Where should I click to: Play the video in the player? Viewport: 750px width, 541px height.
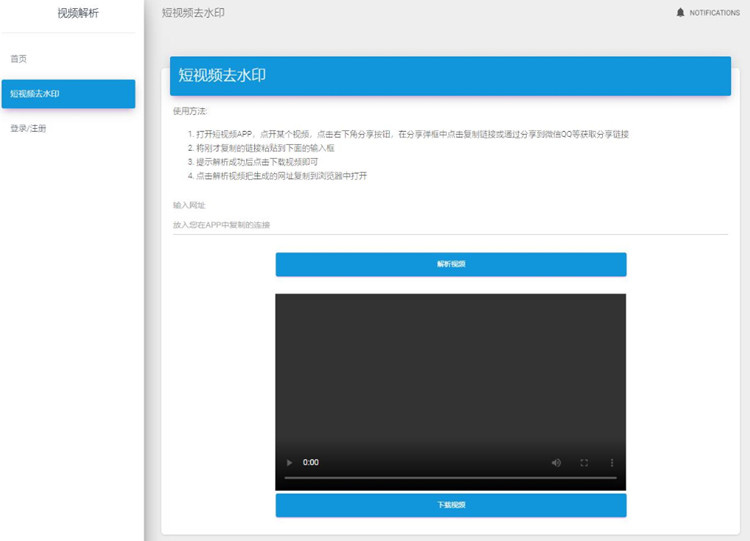tap(290, 463)
